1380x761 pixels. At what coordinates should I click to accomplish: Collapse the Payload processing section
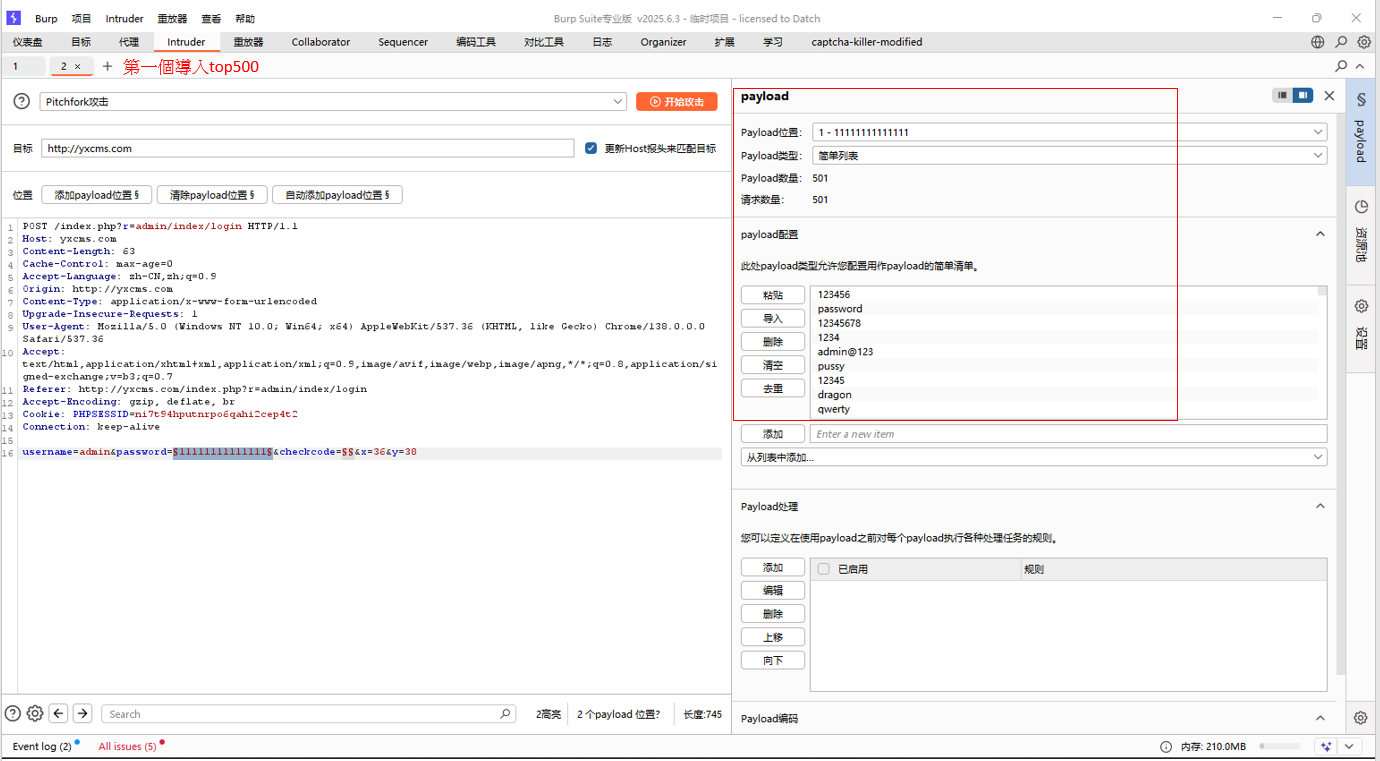pos(1320,506)
